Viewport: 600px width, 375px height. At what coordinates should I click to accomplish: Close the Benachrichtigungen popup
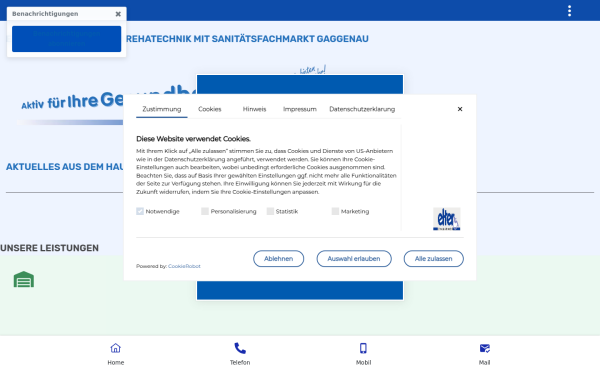click(x=118, y=14)
